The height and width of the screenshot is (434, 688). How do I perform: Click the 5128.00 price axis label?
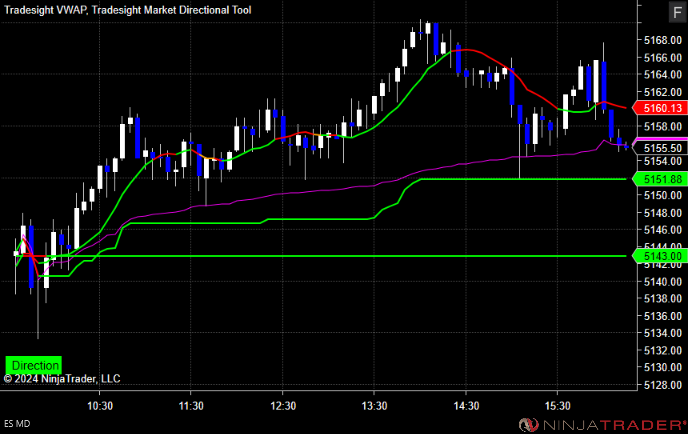coord(663,385)
